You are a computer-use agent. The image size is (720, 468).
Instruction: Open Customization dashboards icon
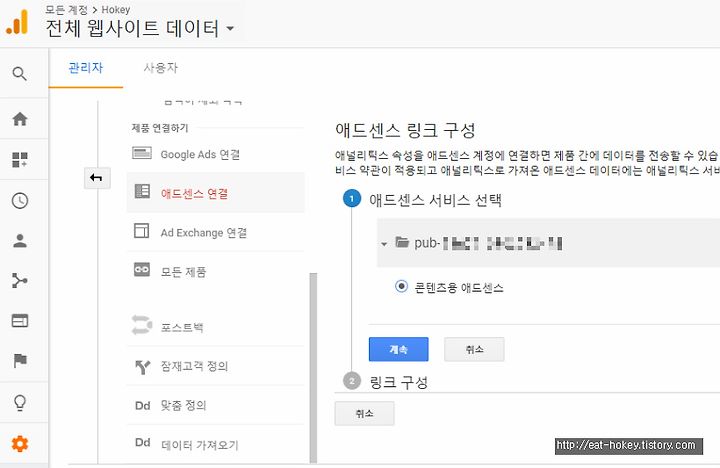[x=20, y=160]
